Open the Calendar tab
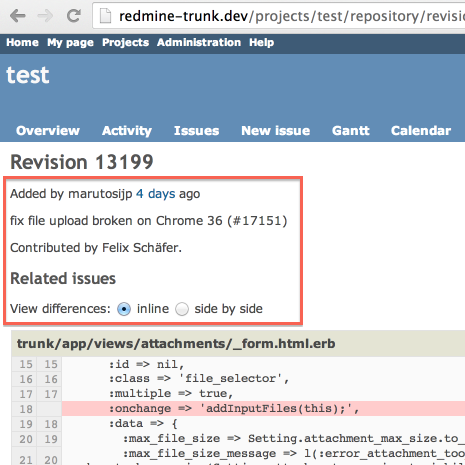The width and height of the screenshot is (465, 465). [421, 130]
